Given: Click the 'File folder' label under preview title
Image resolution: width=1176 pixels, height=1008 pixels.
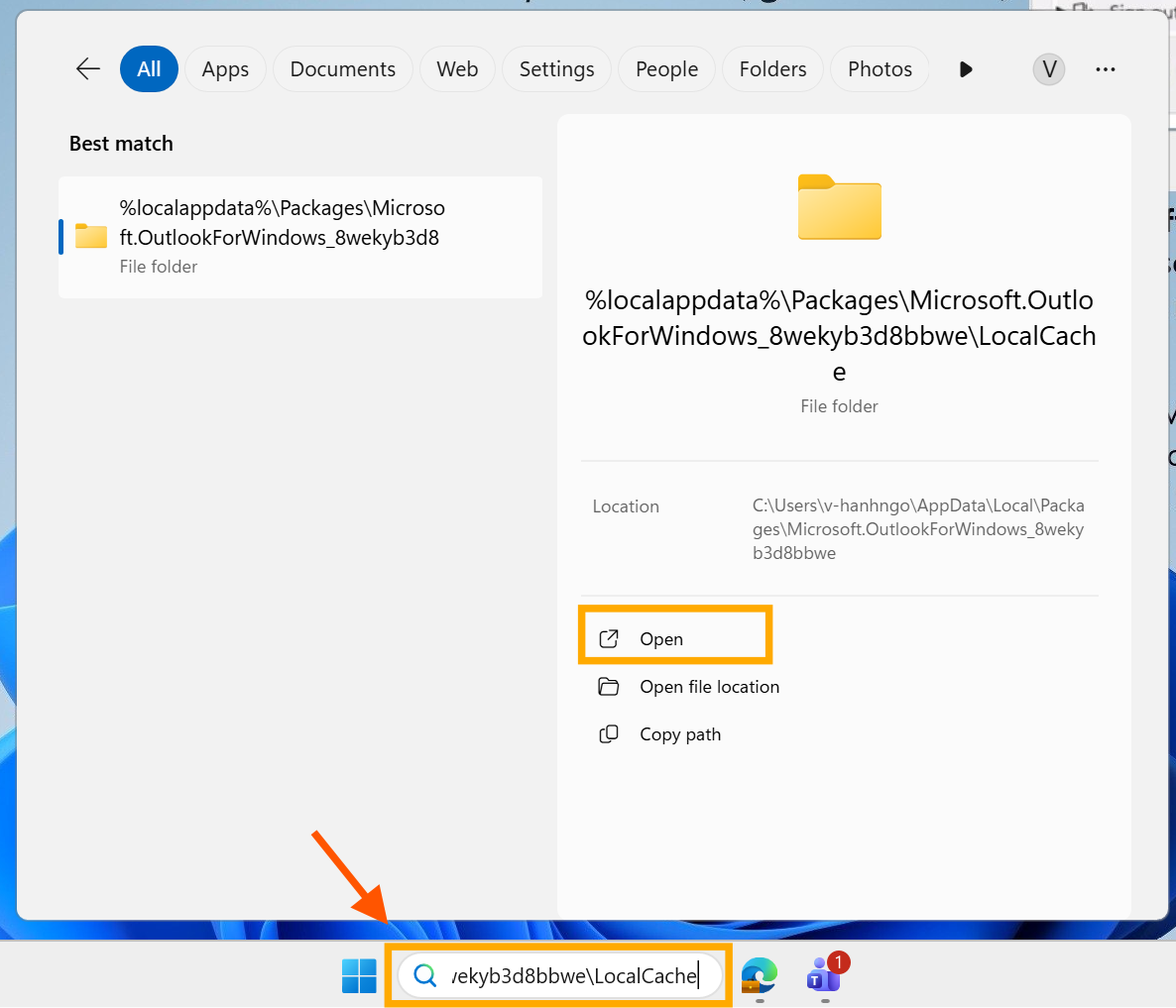Looking at the screenshot, I should click(x=839, y=406).
